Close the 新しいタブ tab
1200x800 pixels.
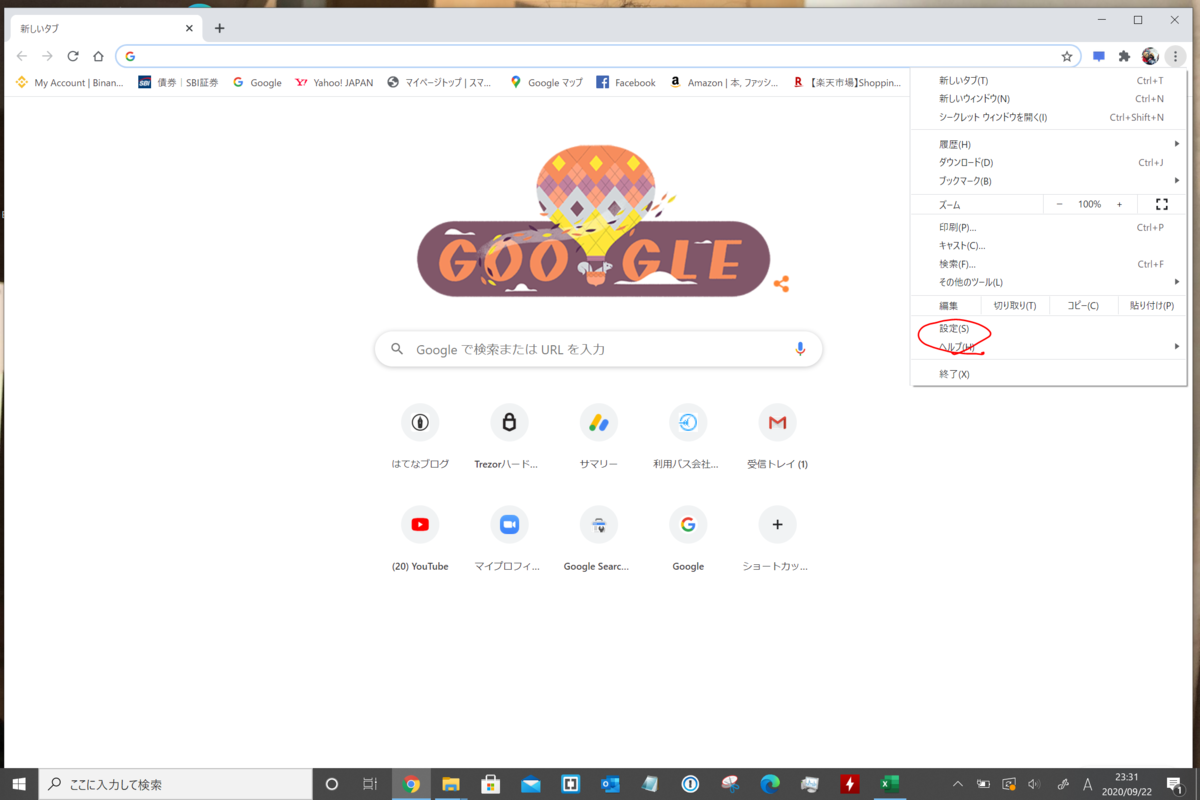click(189, 28)
